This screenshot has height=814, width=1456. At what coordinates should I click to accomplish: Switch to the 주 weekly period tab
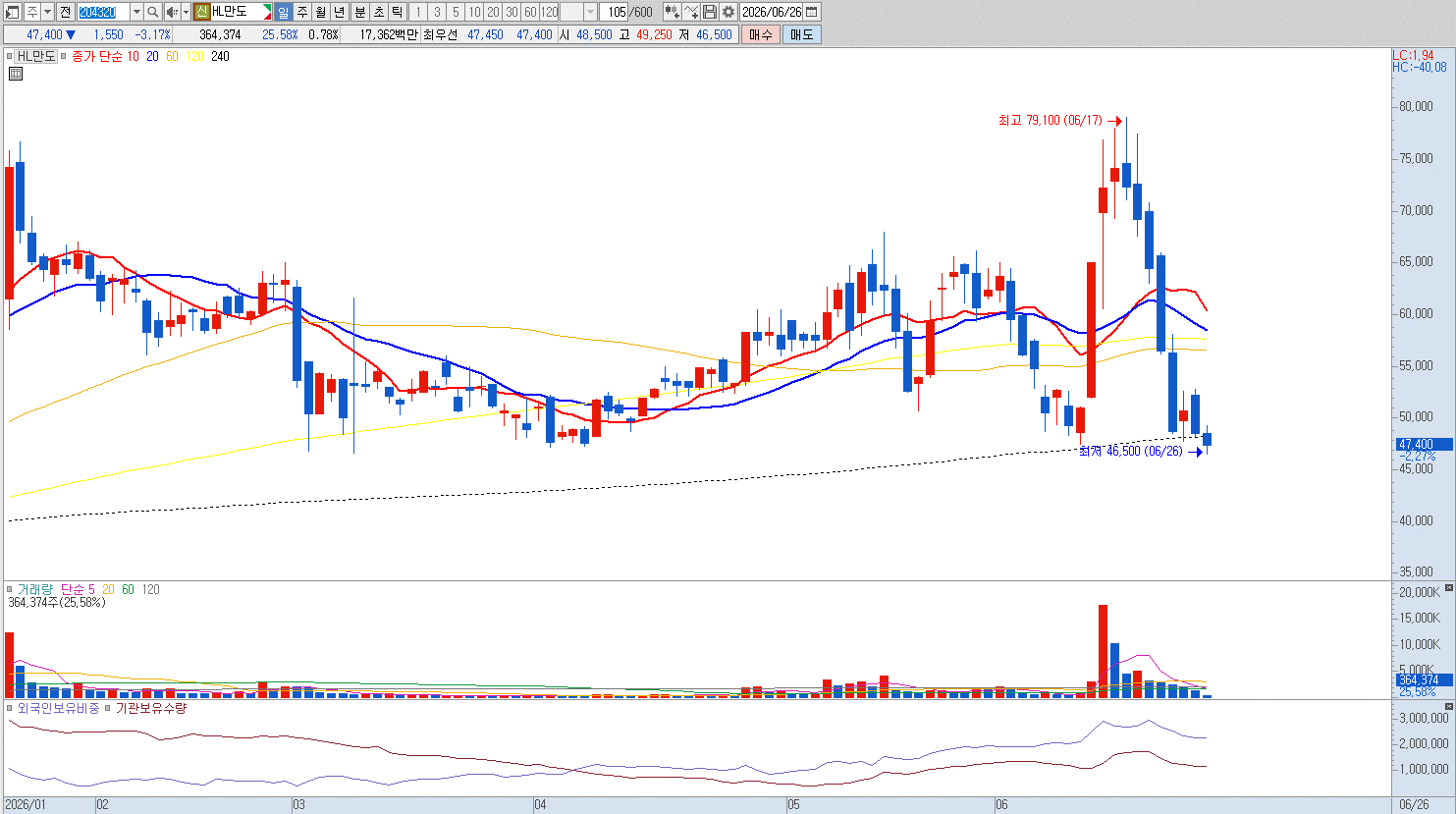[x=301, y=12]
